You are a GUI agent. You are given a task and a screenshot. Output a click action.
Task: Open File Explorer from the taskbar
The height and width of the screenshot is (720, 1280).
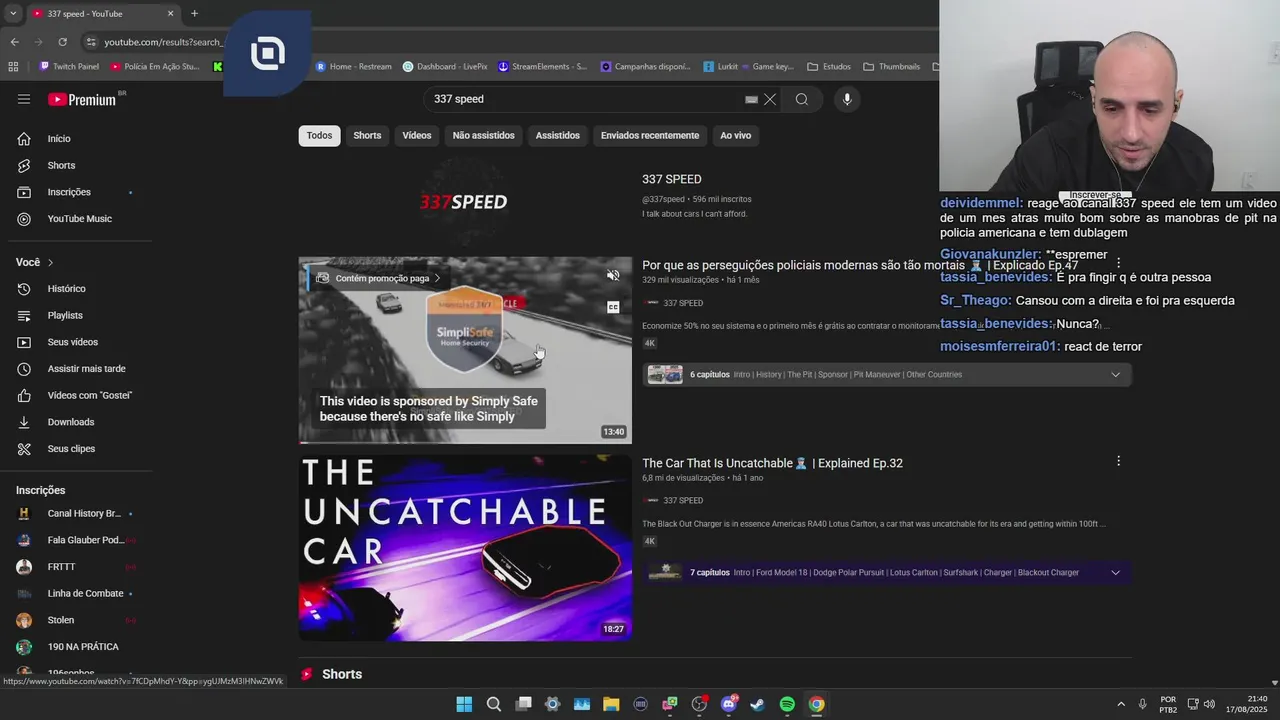coord(611,704)
